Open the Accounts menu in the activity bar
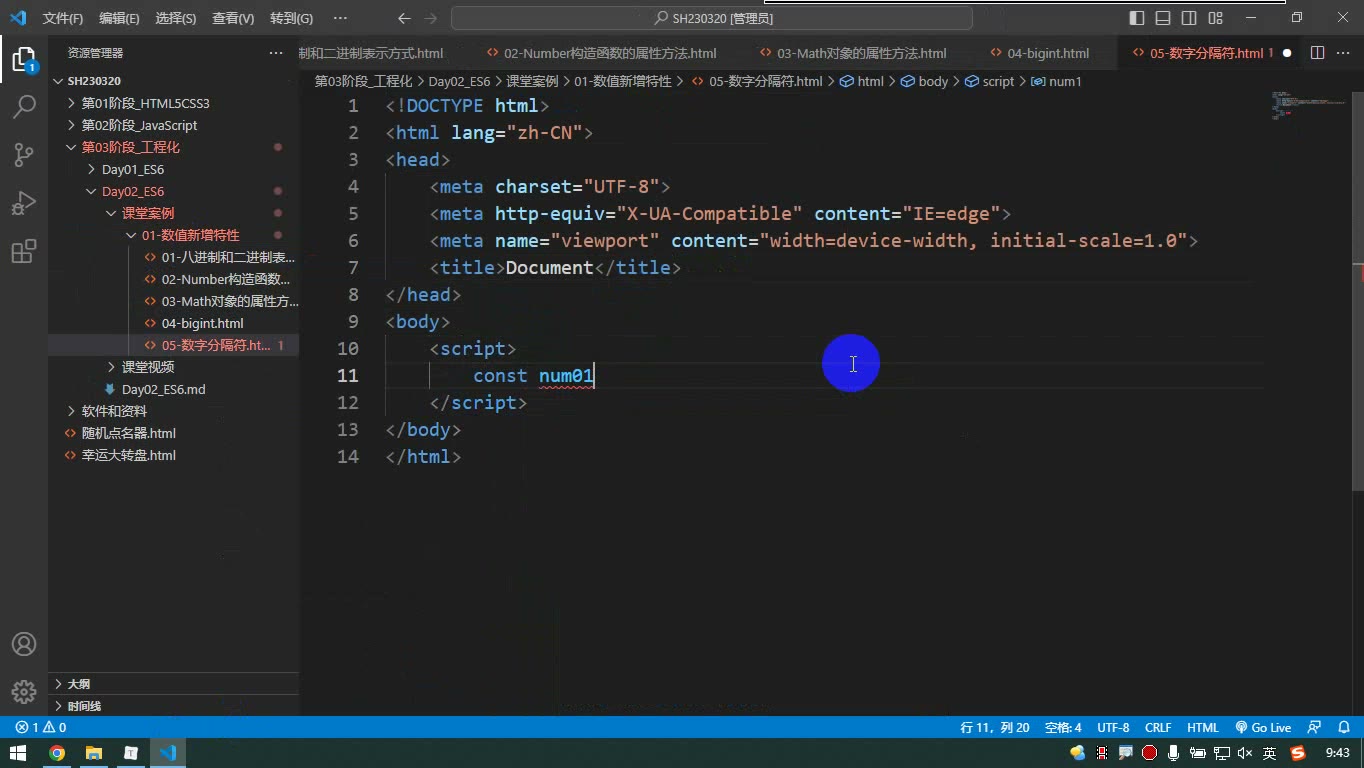The image size is (1364, 768). tap(24, 644)
